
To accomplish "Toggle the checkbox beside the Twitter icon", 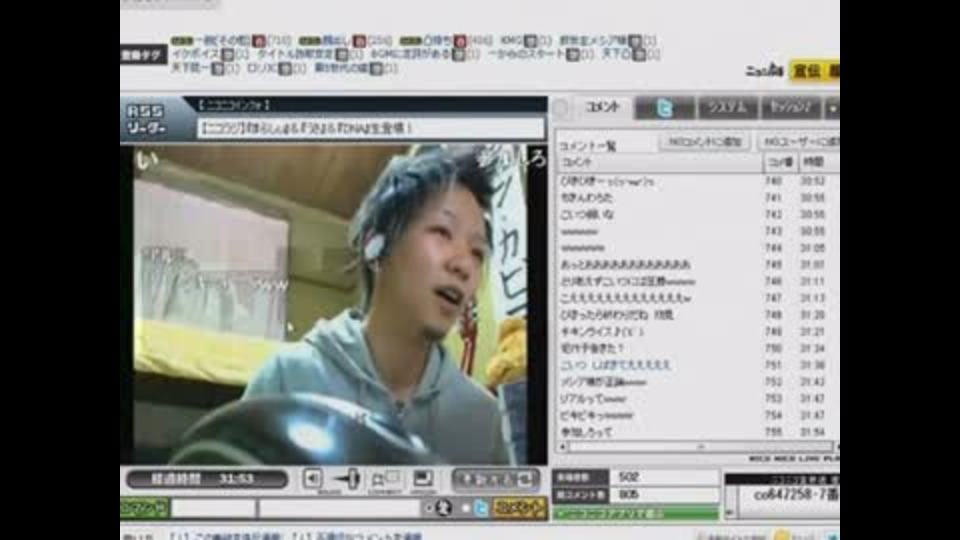I will tap(466, 508).
